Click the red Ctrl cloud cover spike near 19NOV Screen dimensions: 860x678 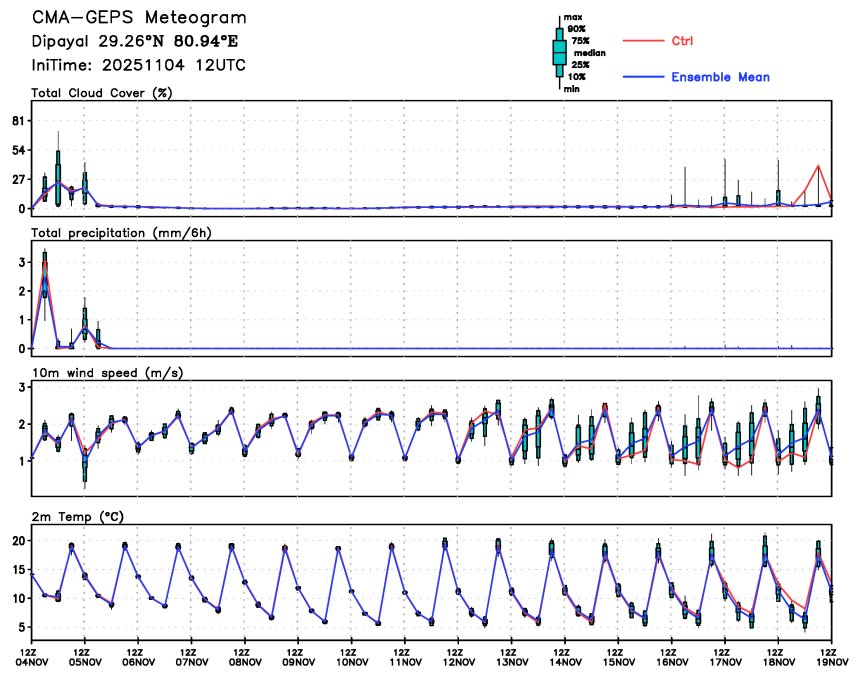(818, 167)
